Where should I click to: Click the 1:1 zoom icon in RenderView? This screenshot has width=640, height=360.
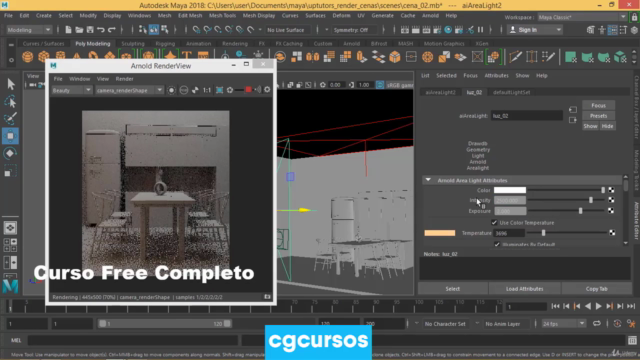pyautogui.click(x=207, y=90)
